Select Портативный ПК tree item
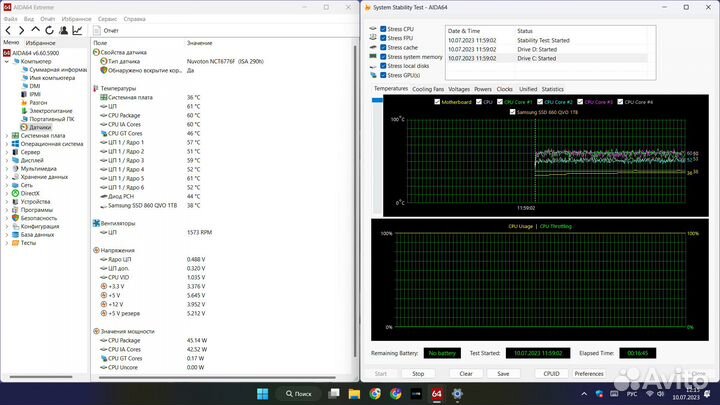This screenshot has width=720, height=405. click(48, 119)
